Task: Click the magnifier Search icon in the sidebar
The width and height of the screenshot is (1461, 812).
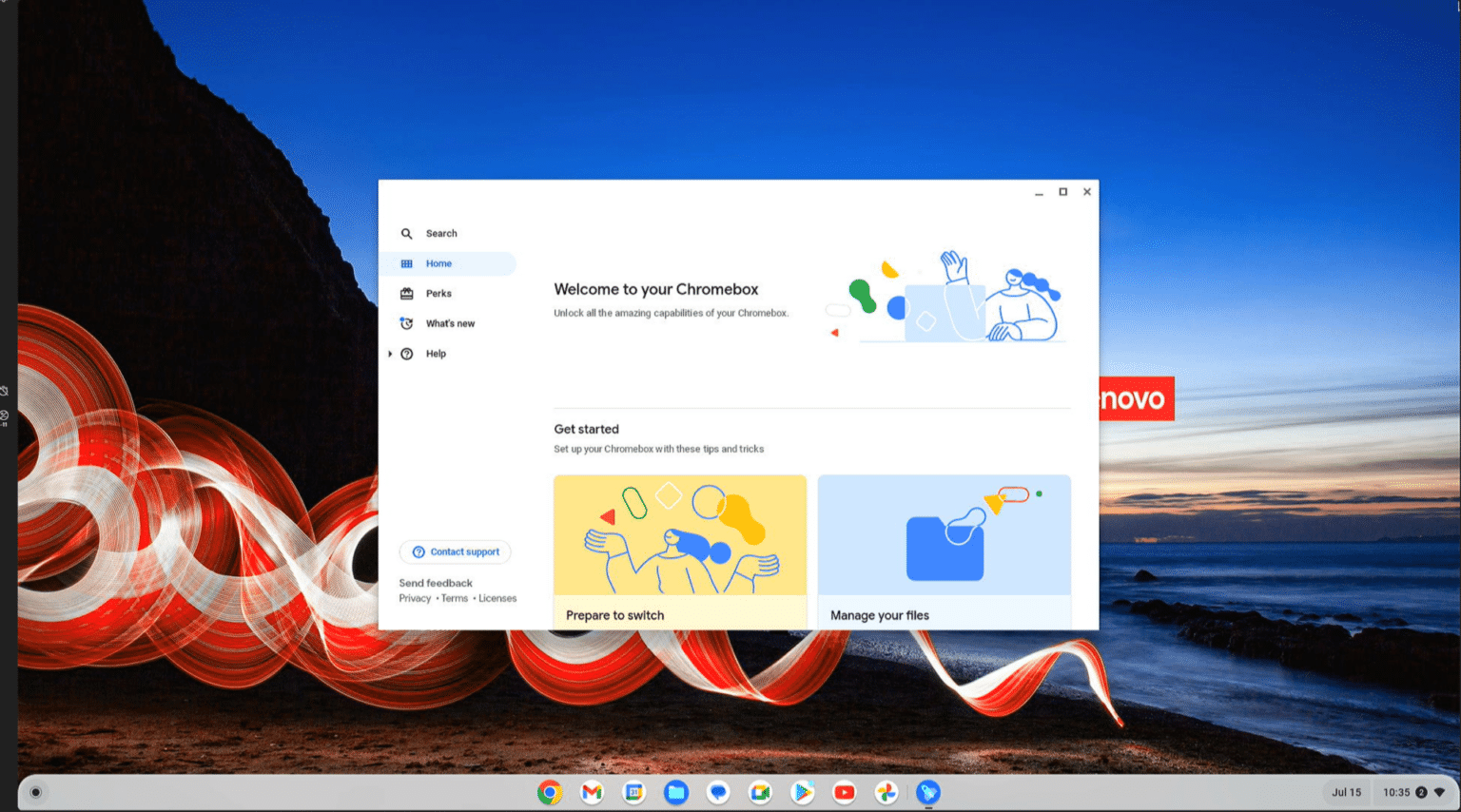Action: point(406,234)
